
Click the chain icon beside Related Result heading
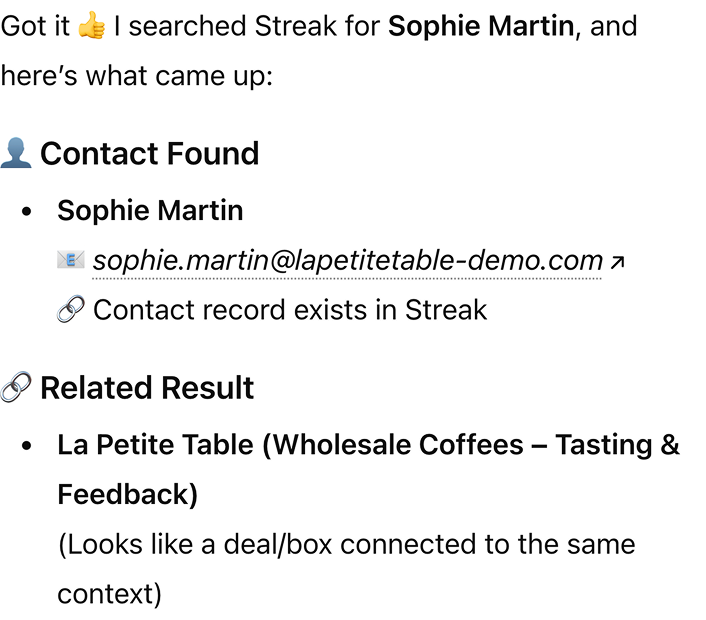pos(16,387)
